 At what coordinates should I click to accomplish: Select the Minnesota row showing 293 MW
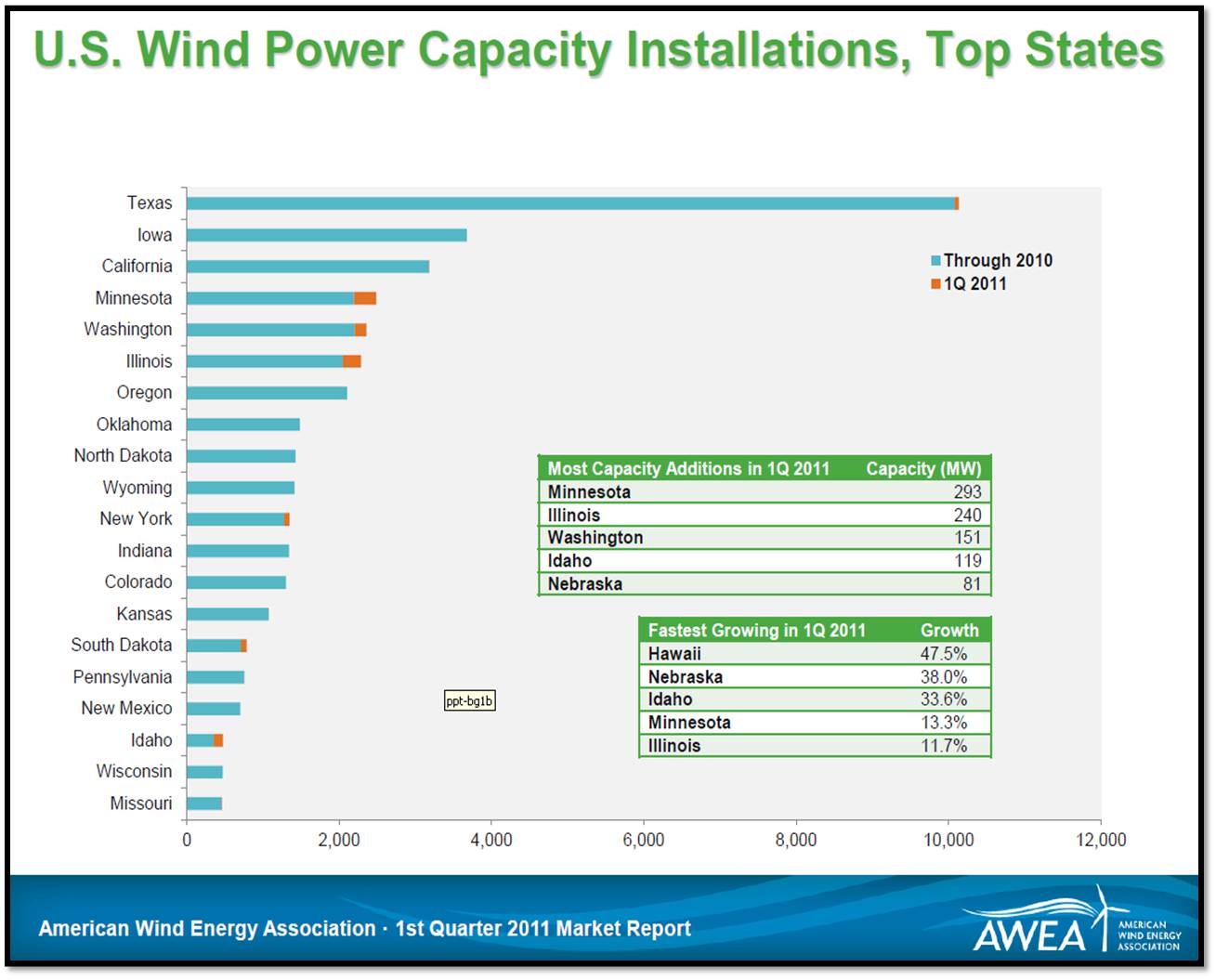[764, 492]
